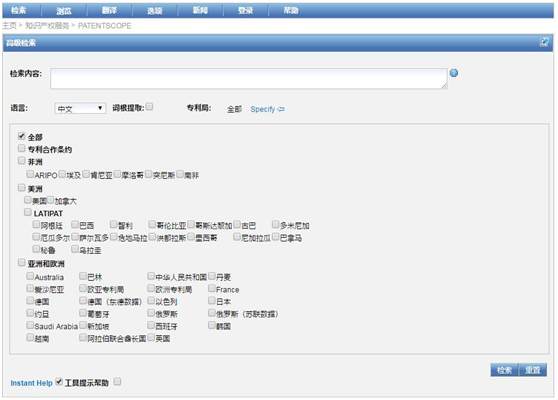Tick the 美国 checkbox

[x=28, y=200]
